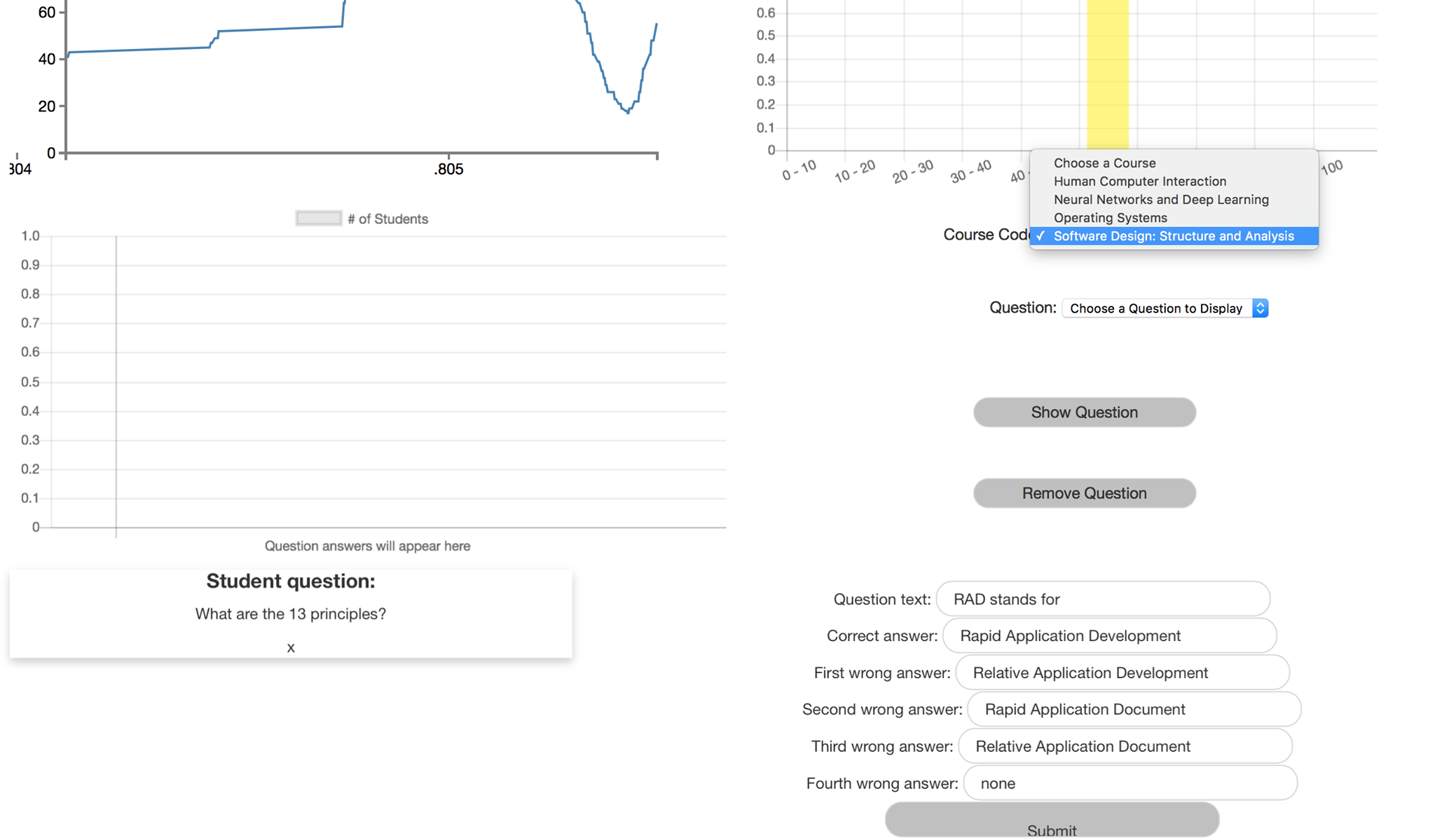
Task: Open the Question selection dropdown
Action: (x=1158, y=308)
